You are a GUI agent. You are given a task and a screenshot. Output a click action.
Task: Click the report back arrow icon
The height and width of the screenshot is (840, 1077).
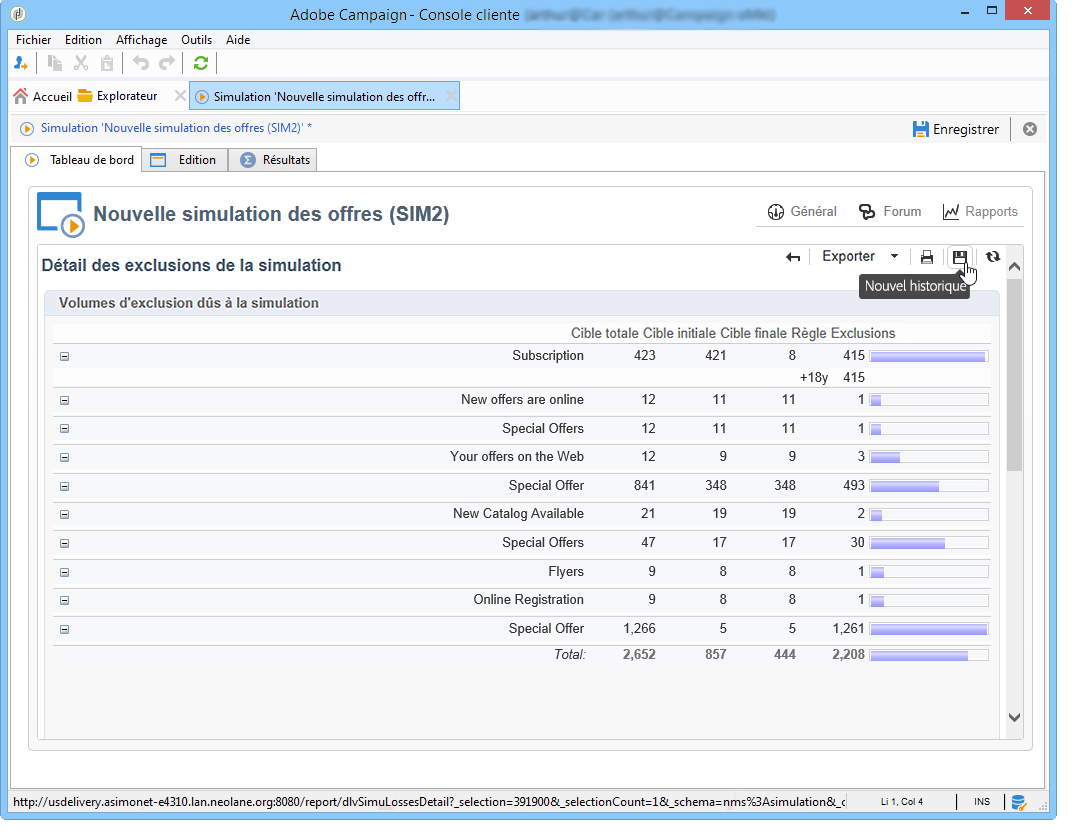pos(793,257)
